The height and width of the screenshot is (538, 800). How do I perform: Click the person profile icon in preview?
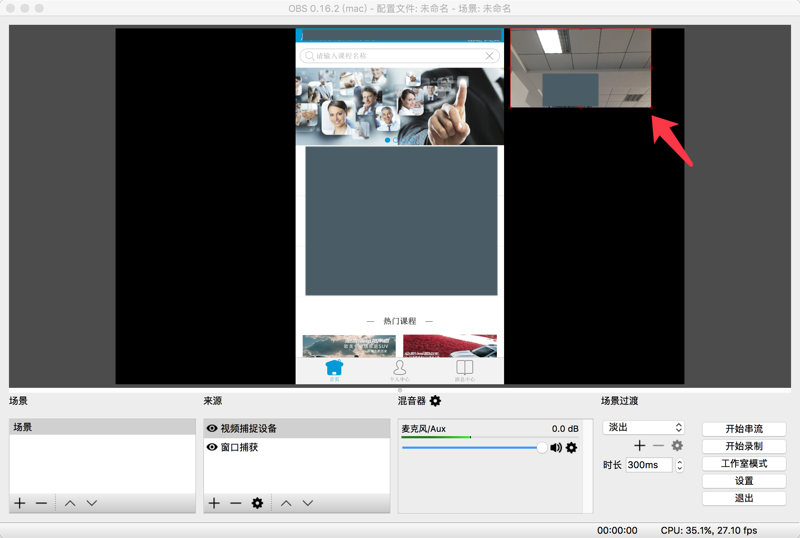[399, 370]
